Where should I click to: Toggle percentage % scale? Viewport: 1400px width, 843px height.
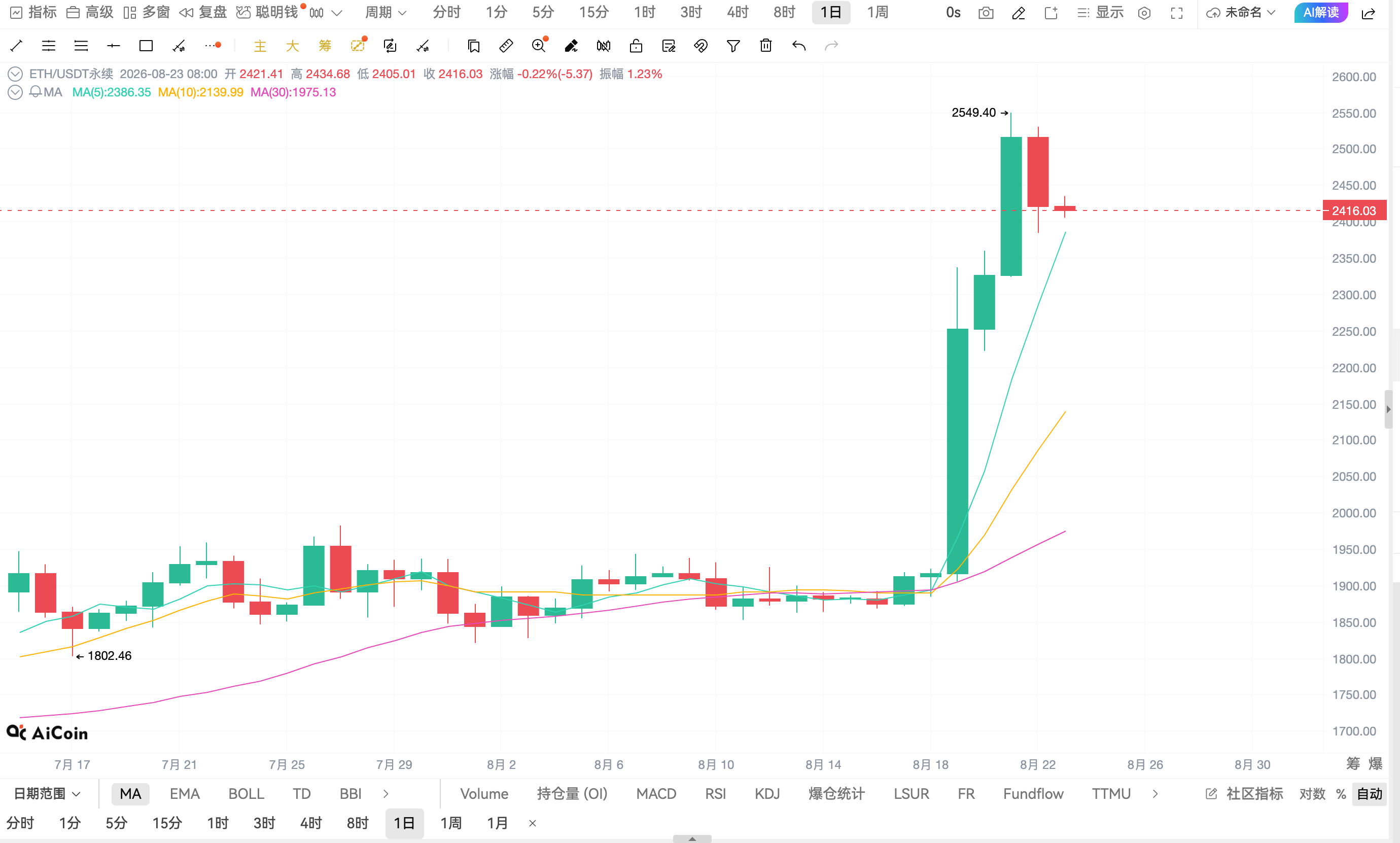coord(1341,794)
